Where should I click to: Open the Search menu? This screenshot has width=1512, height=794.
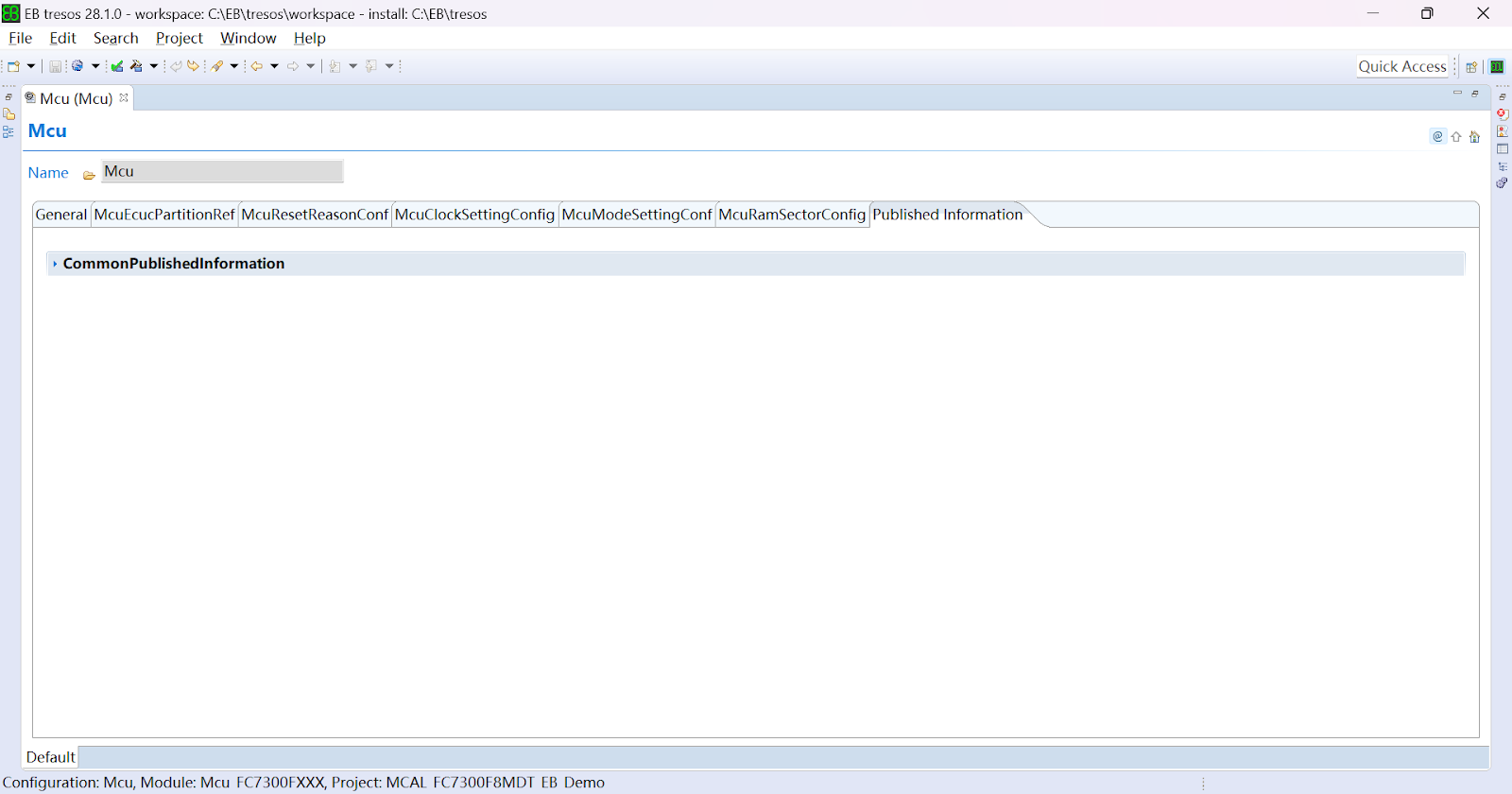(116, 38)
